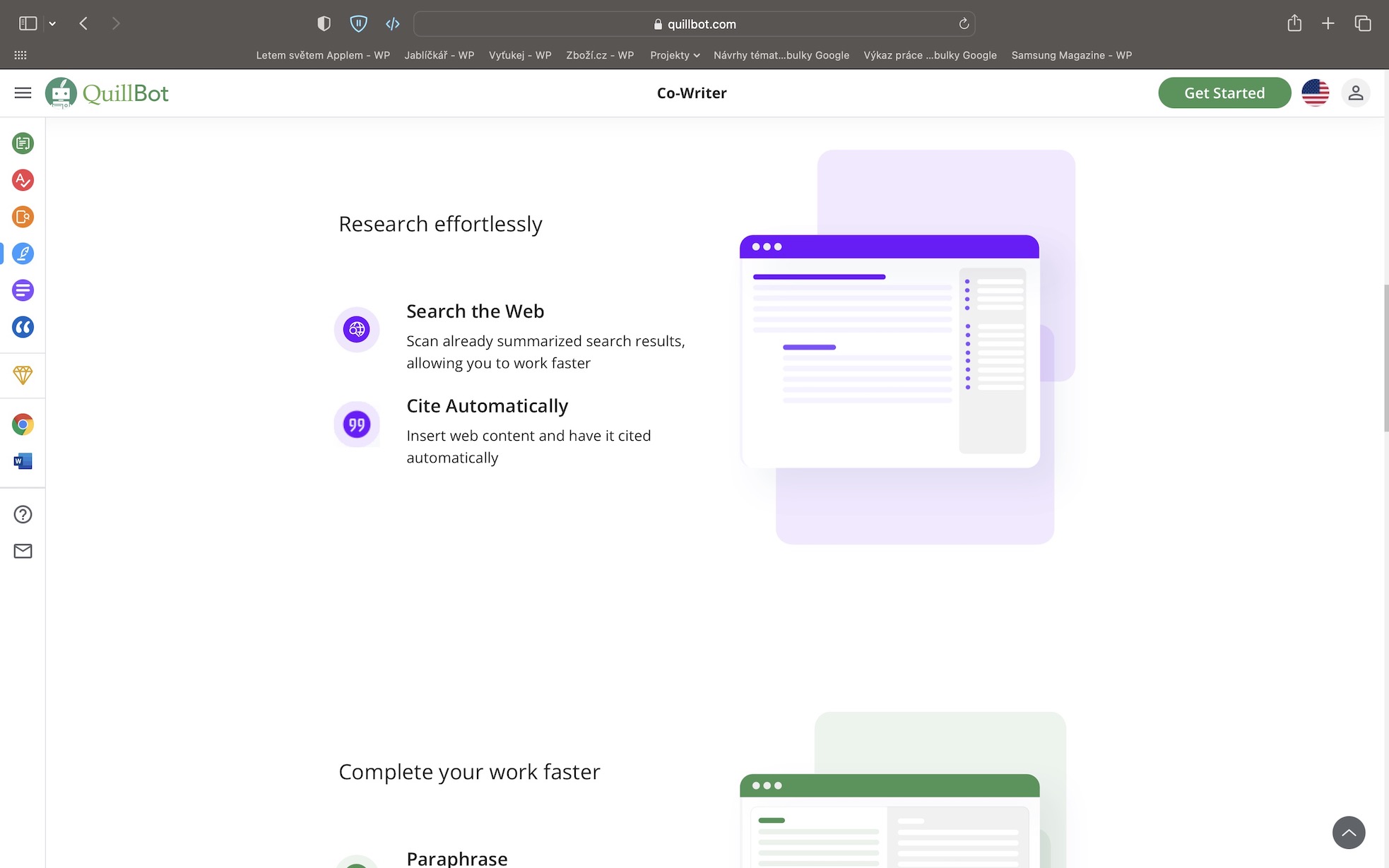Click the scroll to top arrow button

coord(1348,832)
